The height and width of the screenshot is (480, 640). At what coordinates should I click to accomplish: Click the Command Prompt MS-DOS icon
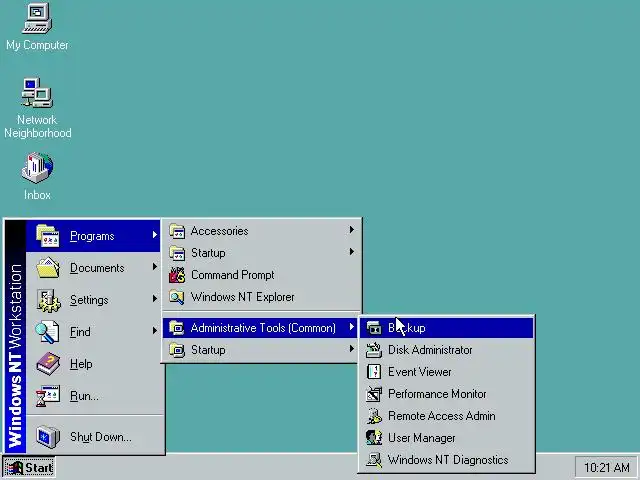(x=177, y=275)
